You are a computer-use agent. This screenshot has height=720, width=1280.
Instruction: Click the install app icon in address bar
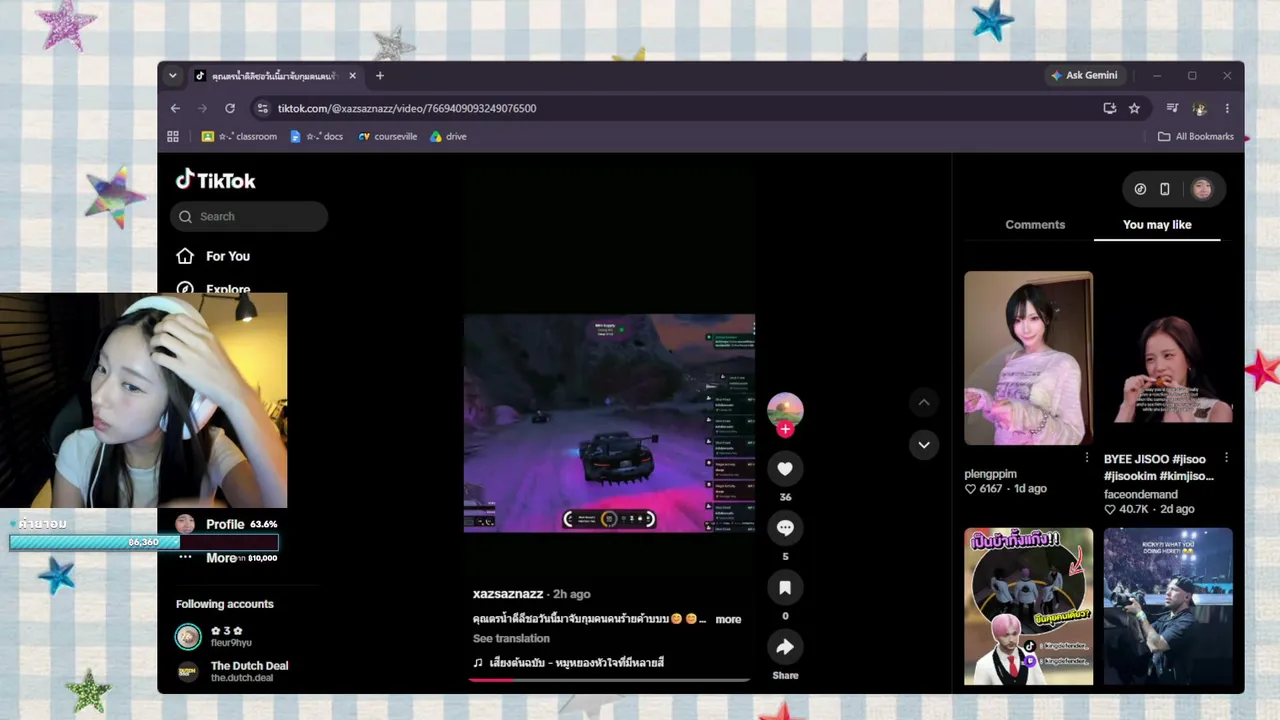tap(1110, 108)
